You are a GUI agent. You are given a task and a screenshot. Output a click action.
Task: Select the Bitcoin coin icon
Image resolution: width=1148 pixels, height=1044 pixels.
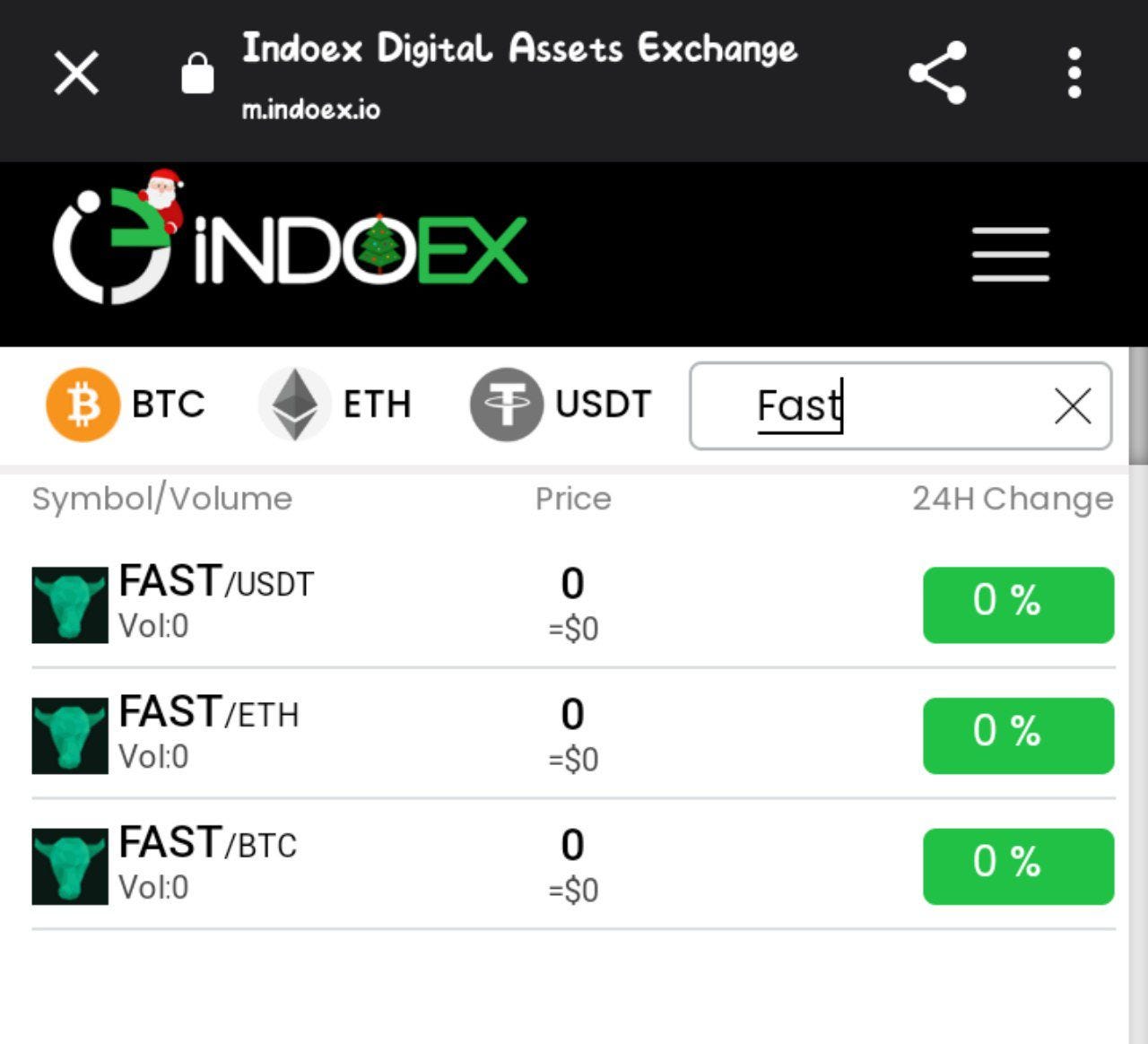click(x=83, y=405)
